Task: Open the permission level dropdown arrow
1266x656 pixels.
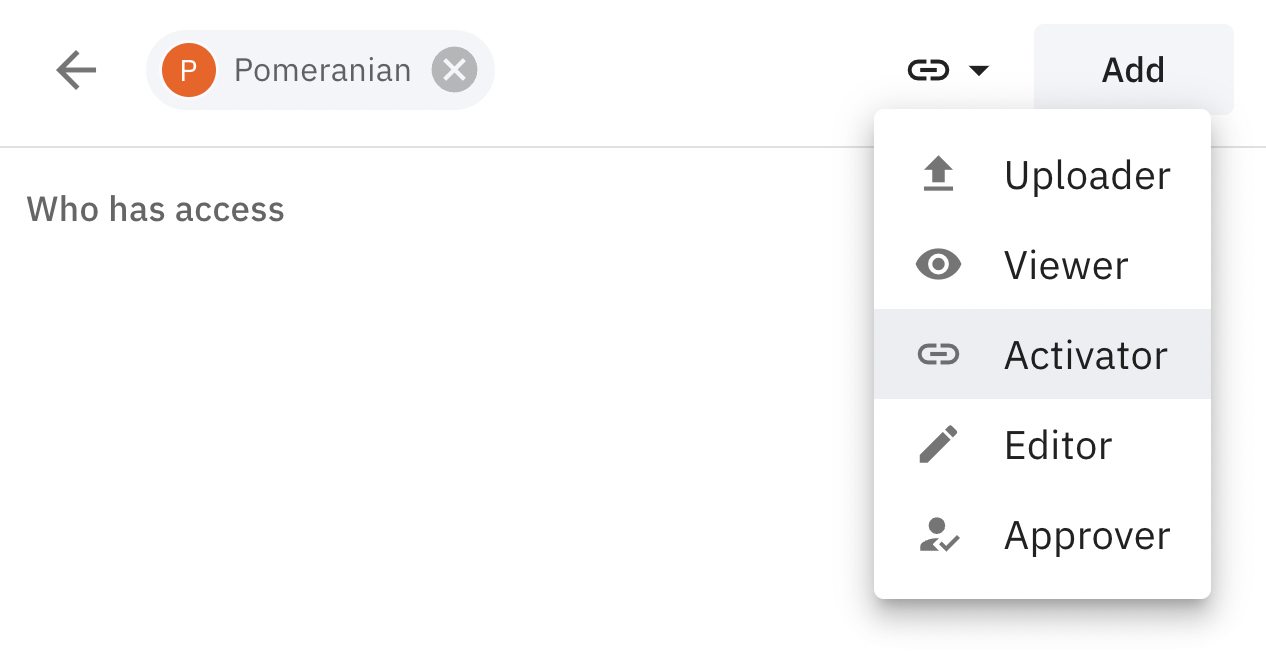Action: point(980,70)
